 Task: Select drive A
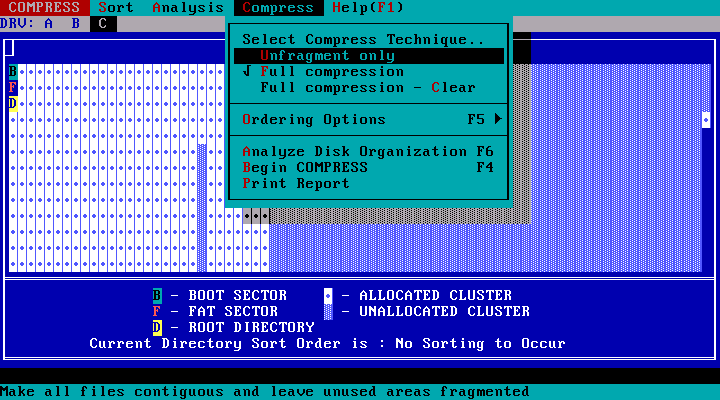[49, 24]
